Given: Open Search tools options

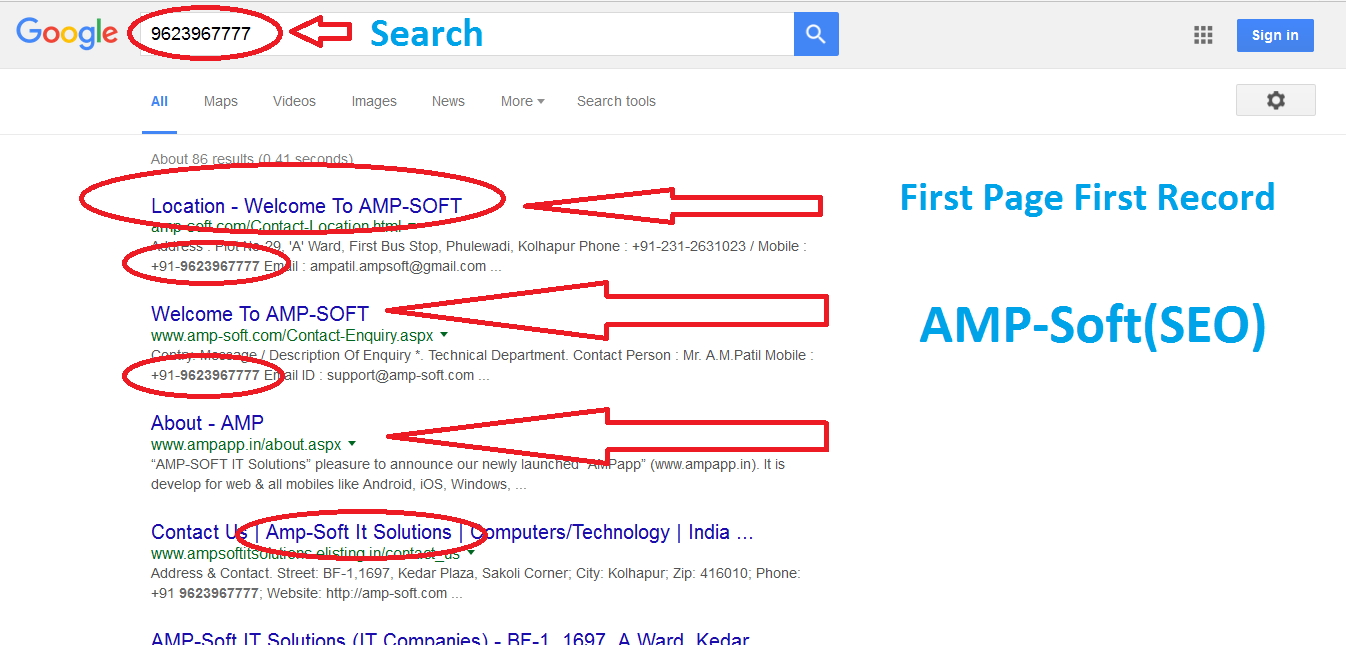Looking at the screenshot, I should coord(616,101).
